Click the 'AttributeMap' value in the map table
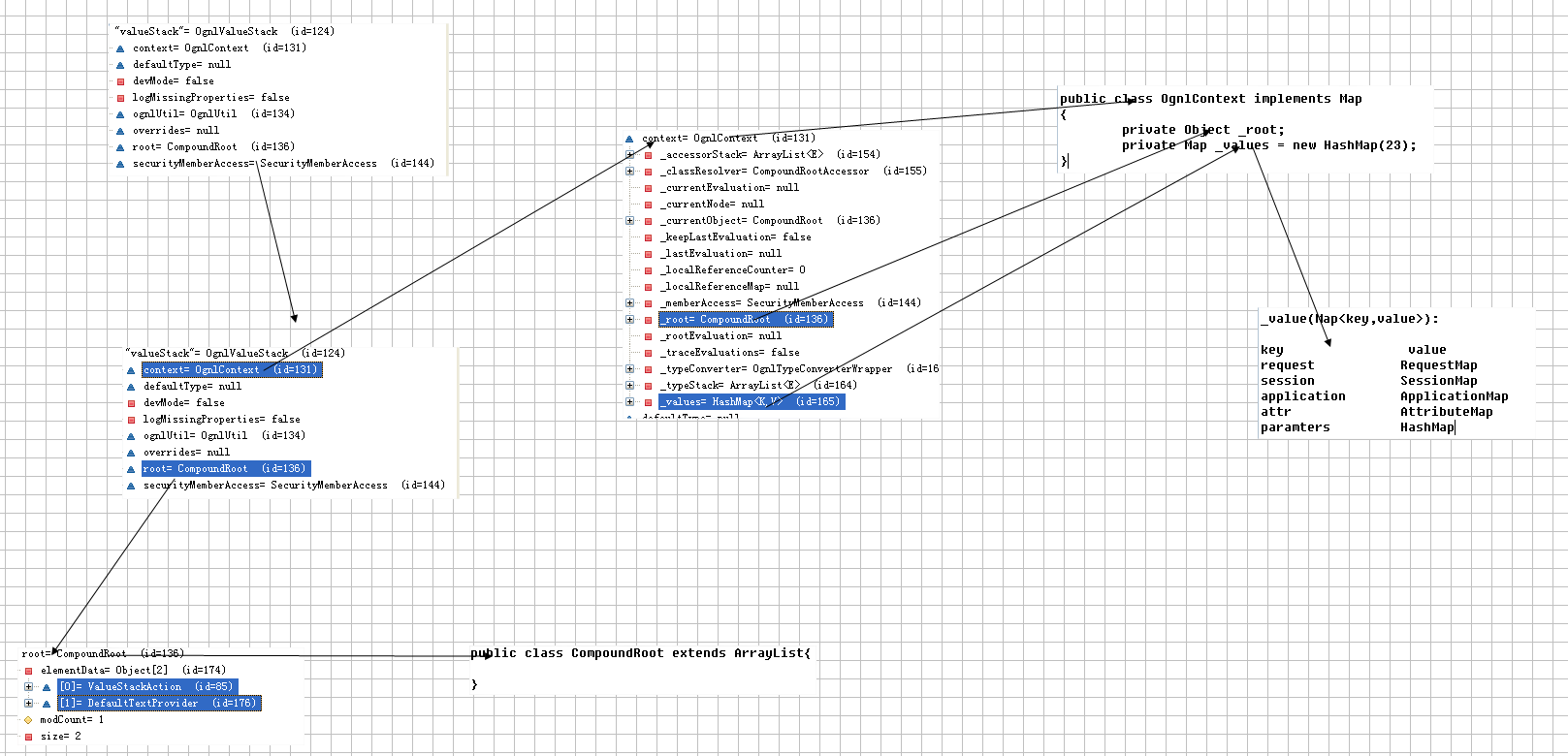The image size is (1568, 756). tap(1446, 412)
